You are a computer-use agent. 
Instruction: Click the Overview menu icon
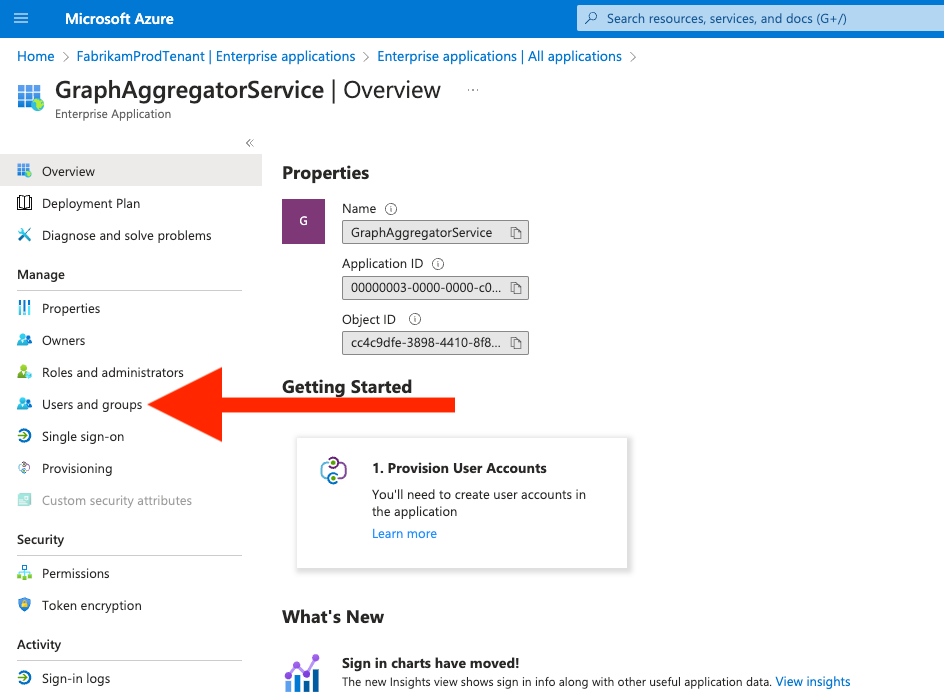pos(24,170)
